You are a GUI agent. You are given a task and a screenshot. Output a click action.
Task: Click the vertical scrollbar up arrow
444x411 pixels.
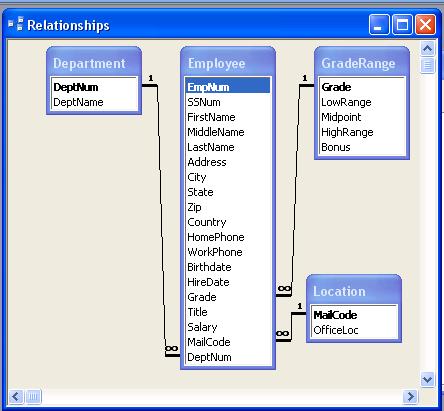tap(427, 49)
